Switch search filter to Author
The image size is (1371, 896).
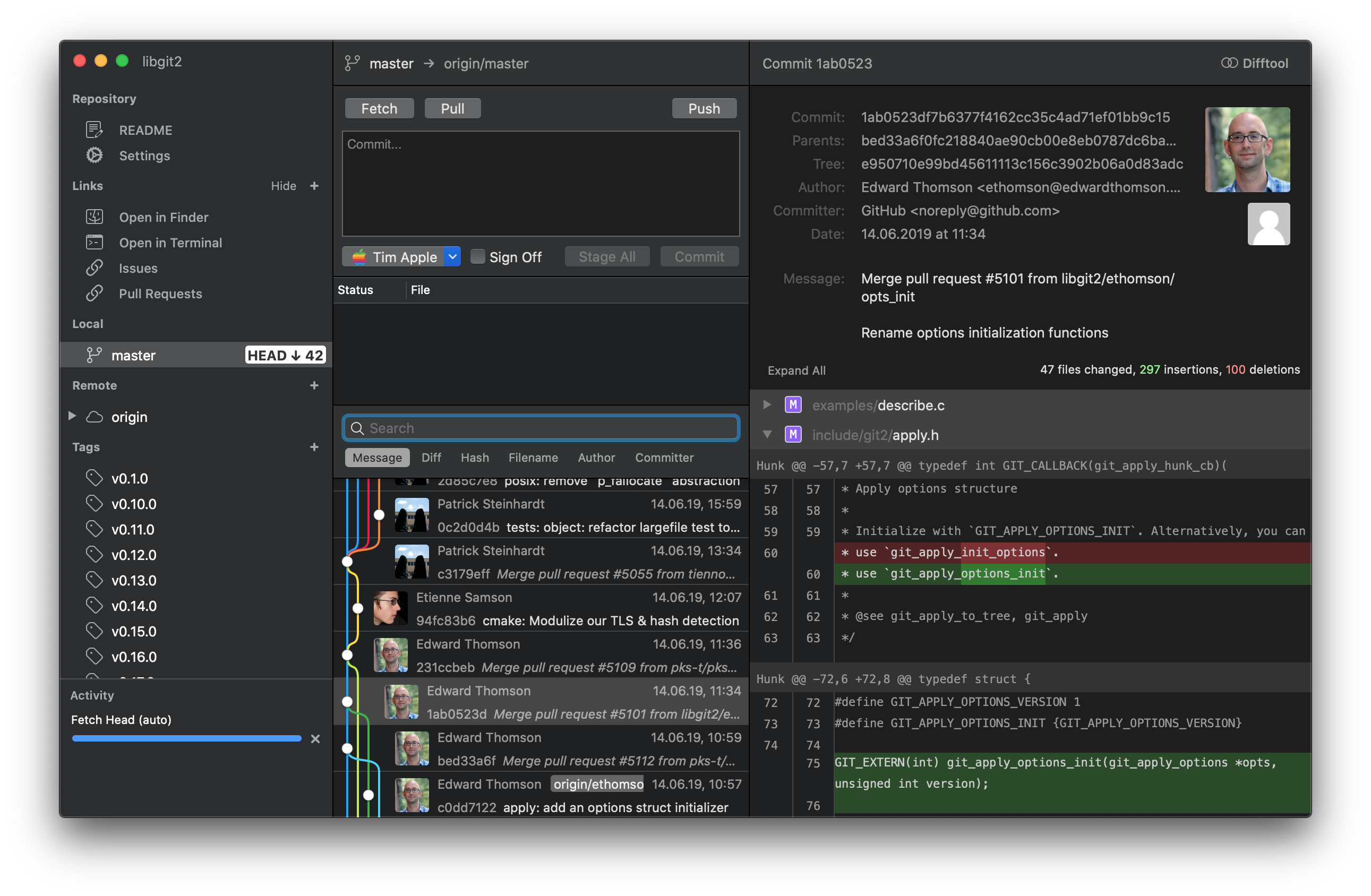pos(596,458)
